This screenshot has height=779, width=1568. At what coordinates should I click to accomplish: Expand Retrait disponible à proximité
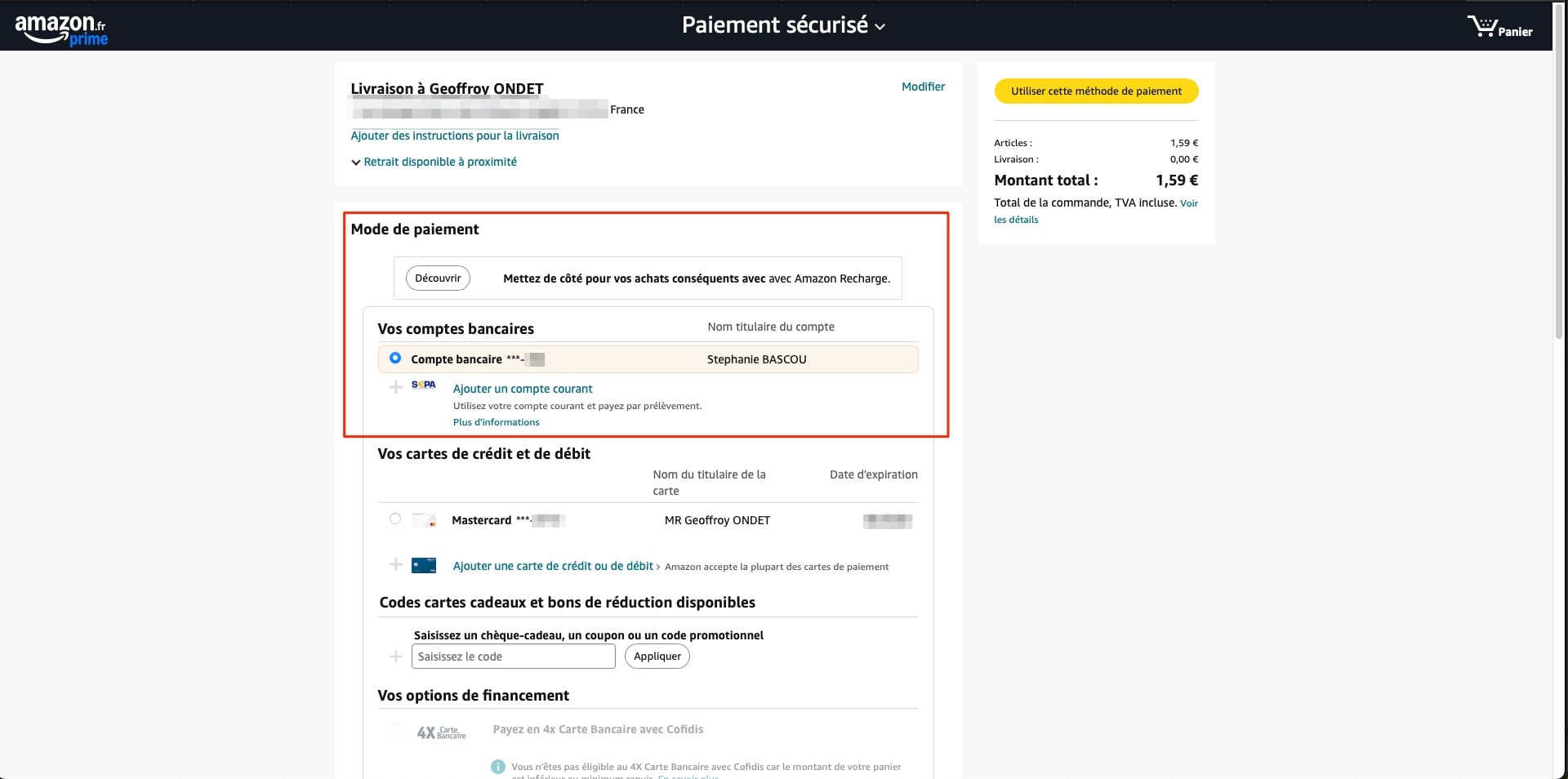434,162
